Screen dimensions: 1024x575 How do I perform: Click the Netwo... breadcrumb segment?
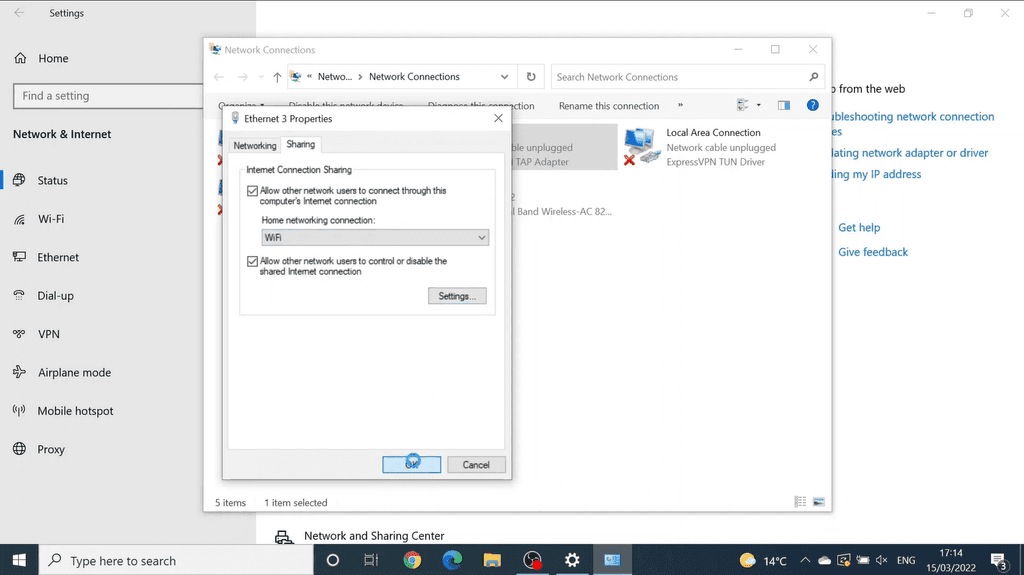[x=334, y=77]
